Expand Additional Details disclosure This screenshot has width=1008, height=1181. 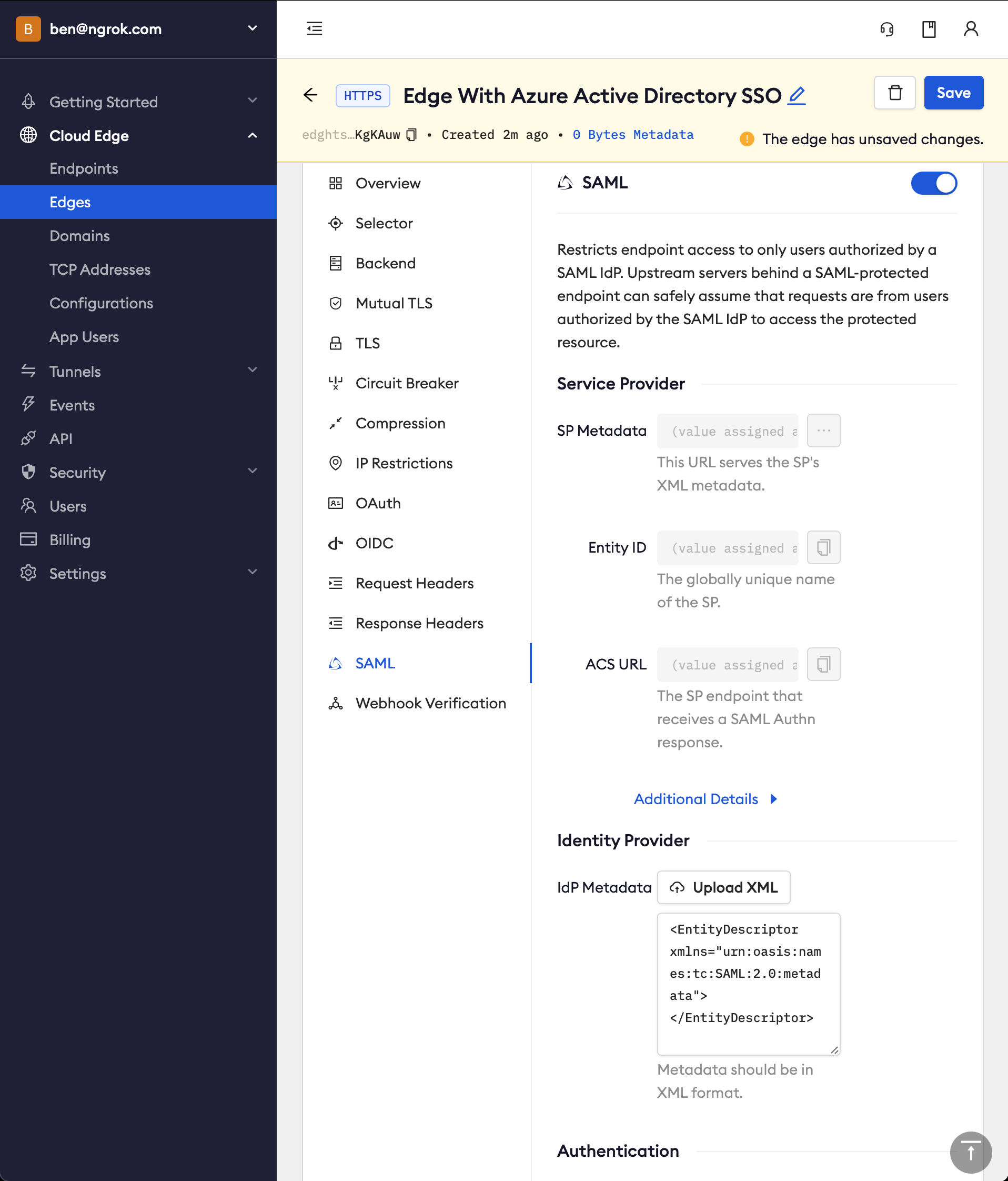point(705,798)
